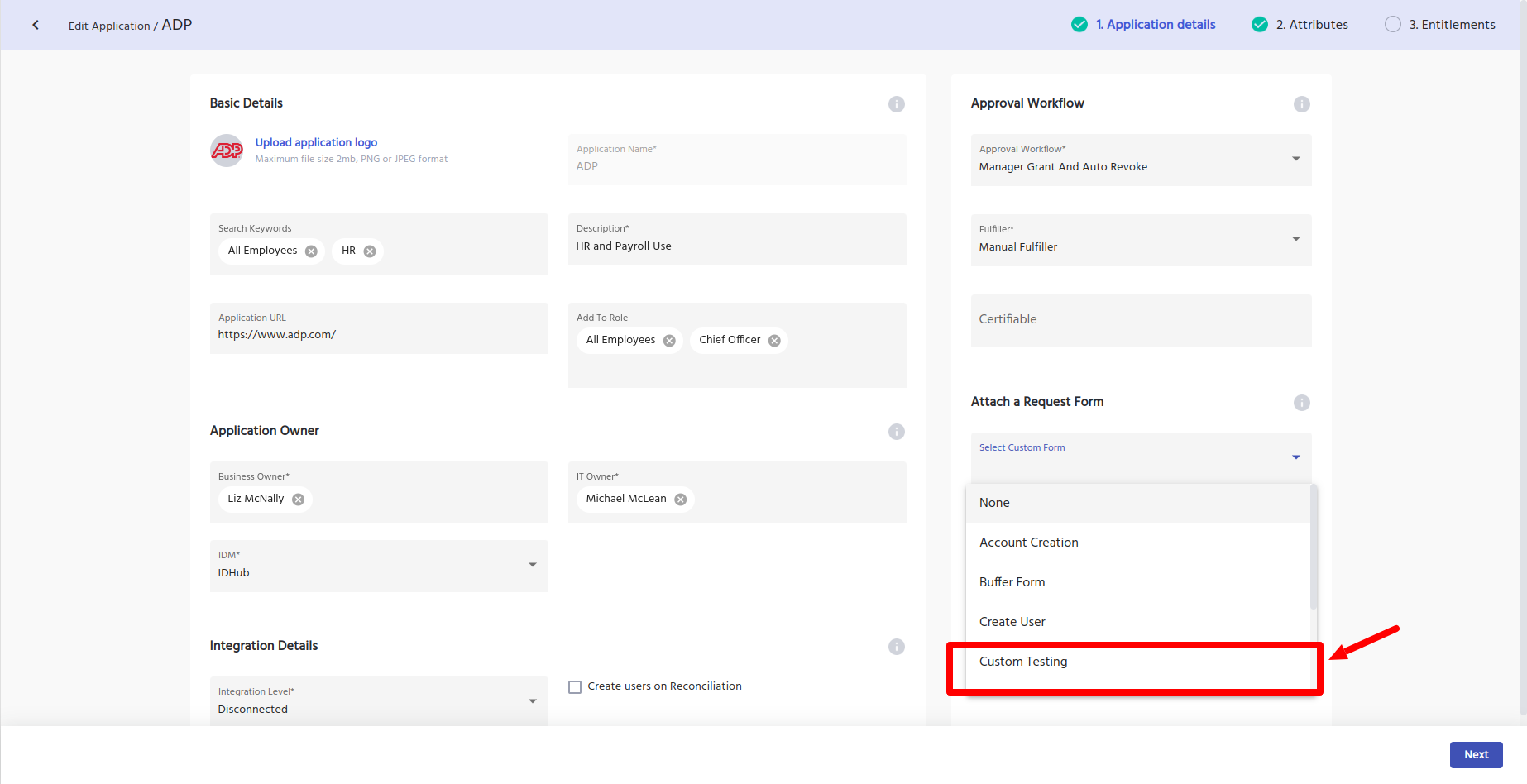Click the ADP application logo thumbnail
Screen dimensions: 1527x784
(227, 151)
